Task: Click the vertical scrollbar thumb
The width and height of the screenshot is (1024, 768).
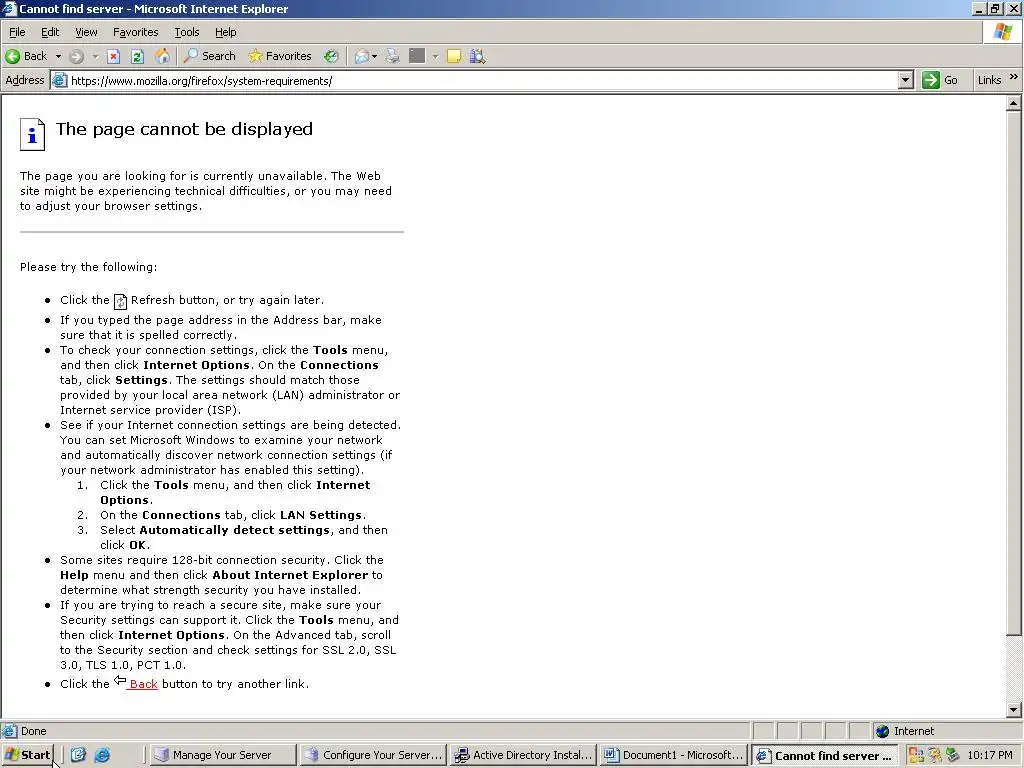Action: coord(1014,373)
